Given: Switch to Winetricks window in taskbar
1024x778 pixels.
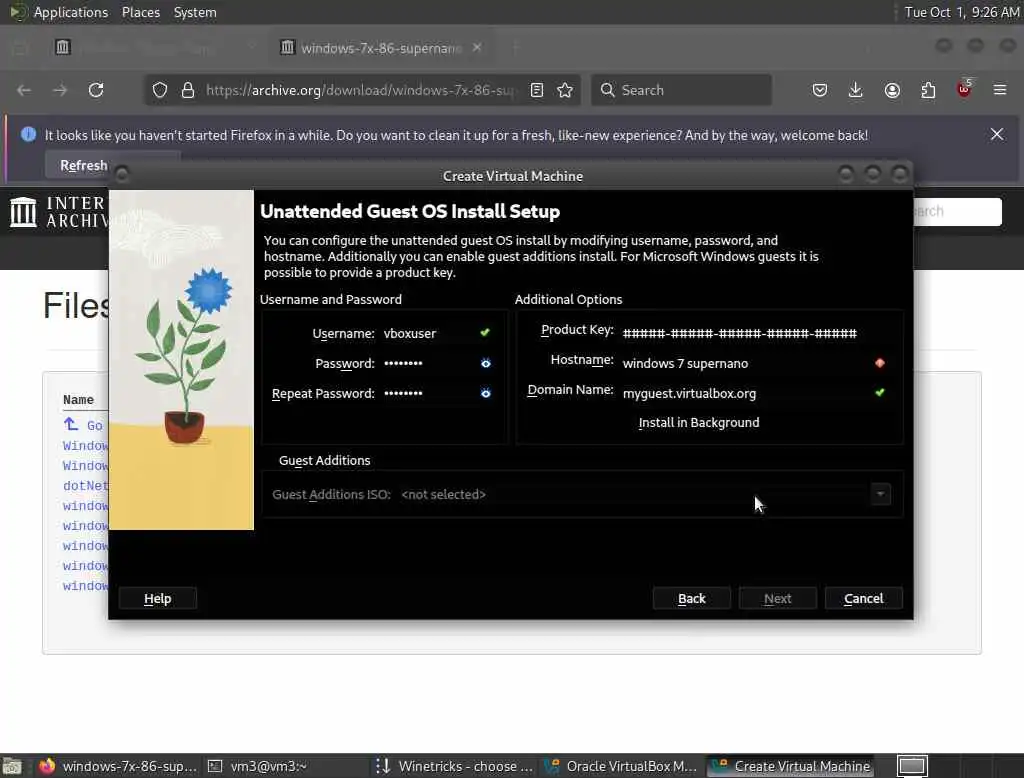Looking at the screenshot, I should pyautogui.click(x=455, y=766).
